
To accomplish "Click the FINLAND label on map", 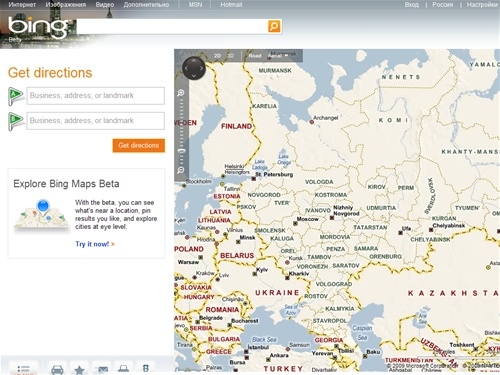I will (236, 126).
